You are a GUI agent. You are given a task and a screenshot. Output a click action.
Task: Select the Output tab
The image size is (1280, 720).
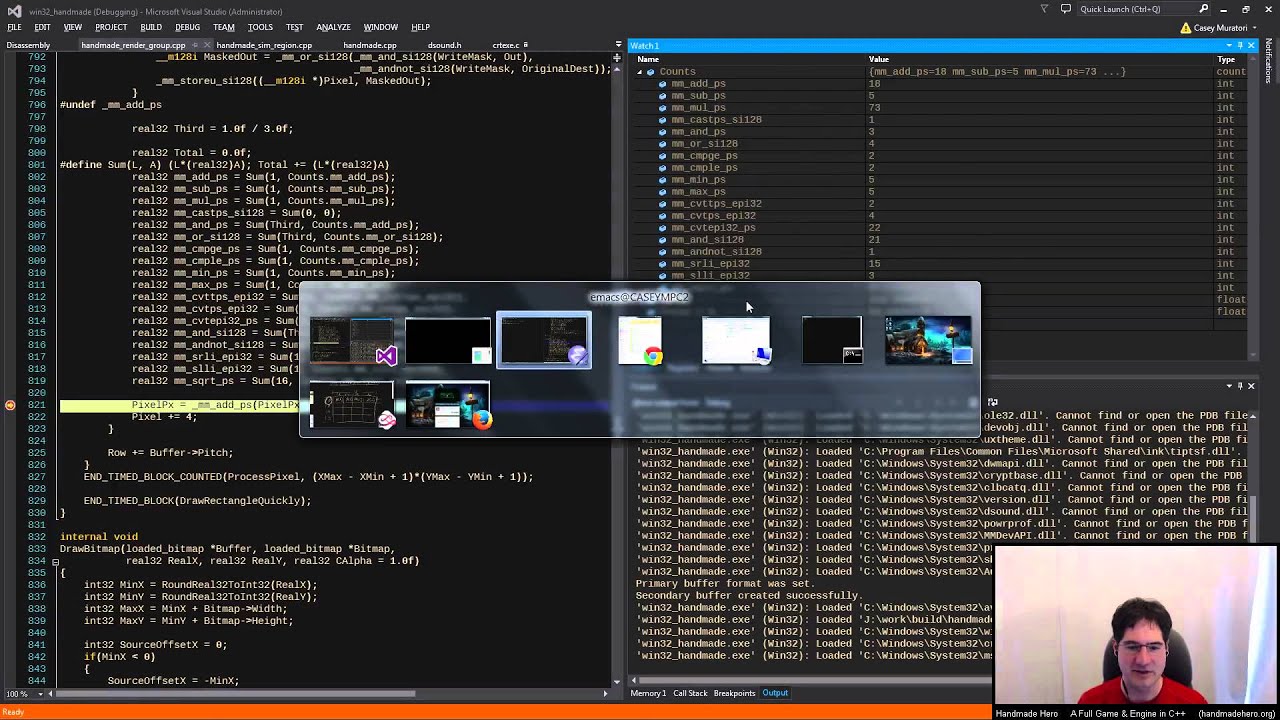(775, 693)
